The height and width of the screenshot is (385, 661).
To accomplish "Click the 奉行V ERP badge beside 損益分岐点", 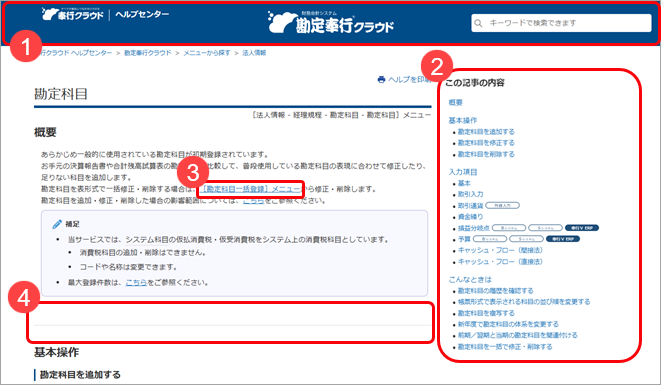I will point(582,228).
